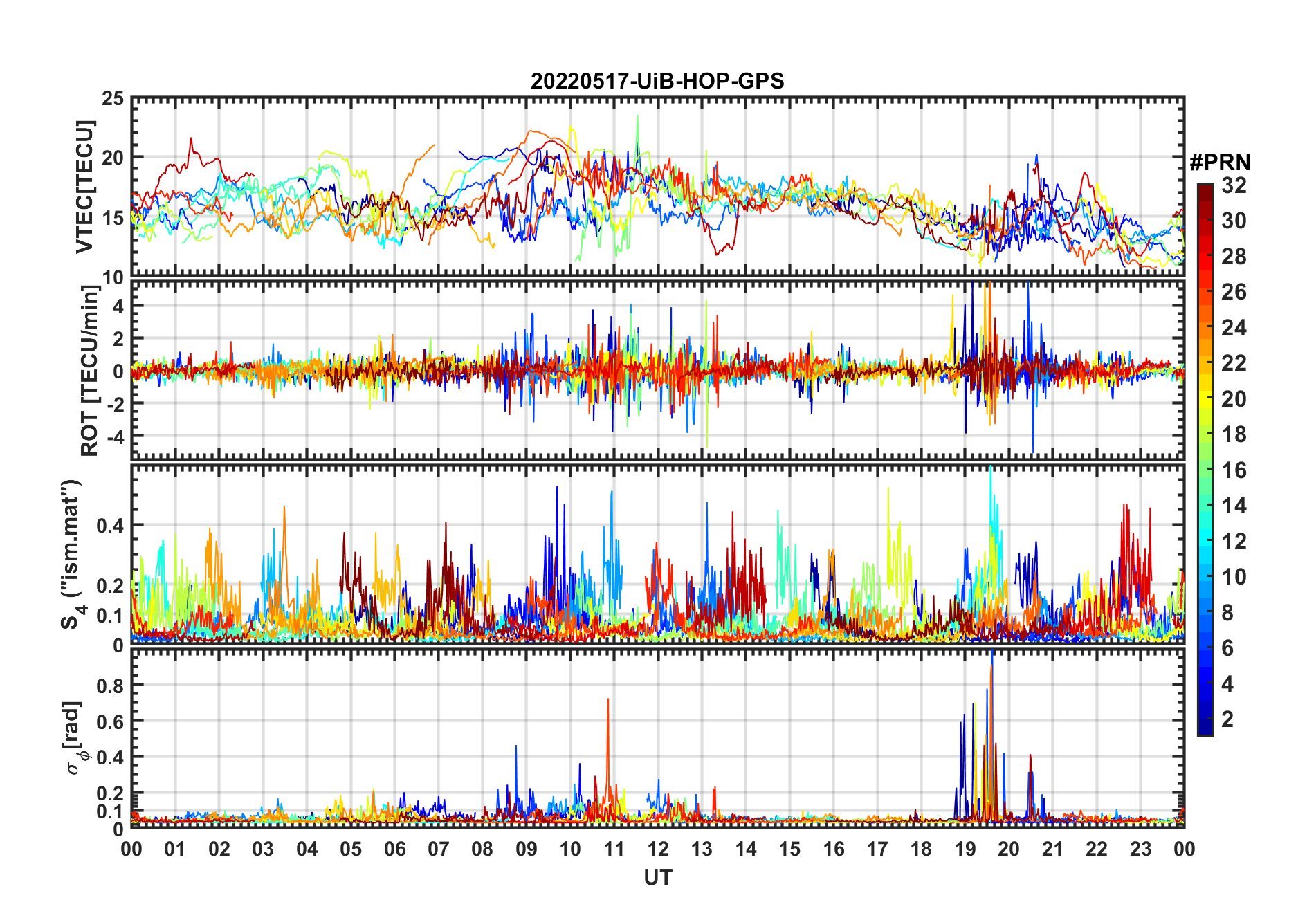Click the 19 tick on the UT axis

tap(965, 849)
